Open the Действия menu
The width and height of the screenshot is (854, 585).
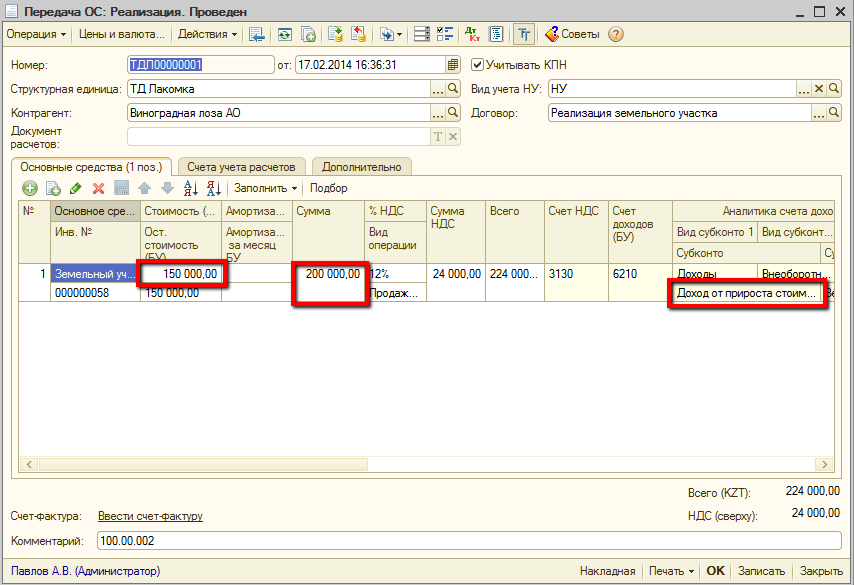coord(208,34)
